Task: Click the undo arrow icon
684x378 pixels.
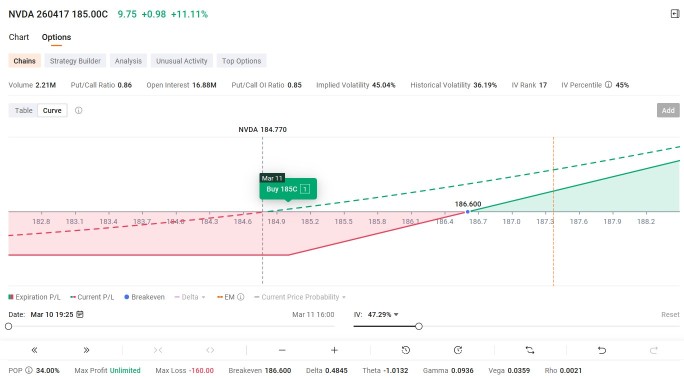Action: [602, 350]
